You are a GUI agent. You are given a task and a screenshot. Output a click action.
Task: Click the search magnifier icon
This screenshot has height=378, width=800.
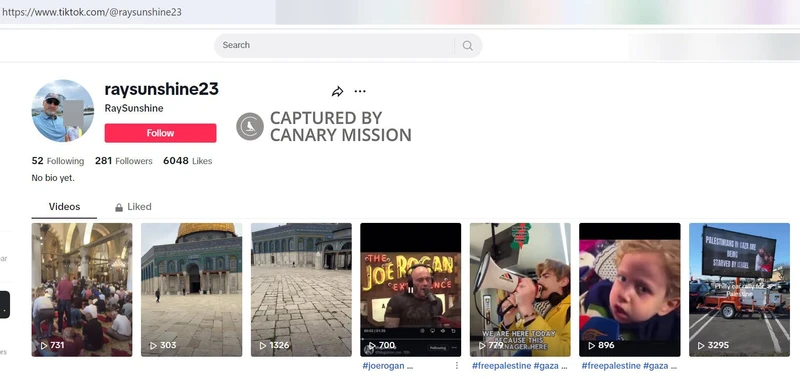click(467, 45)
